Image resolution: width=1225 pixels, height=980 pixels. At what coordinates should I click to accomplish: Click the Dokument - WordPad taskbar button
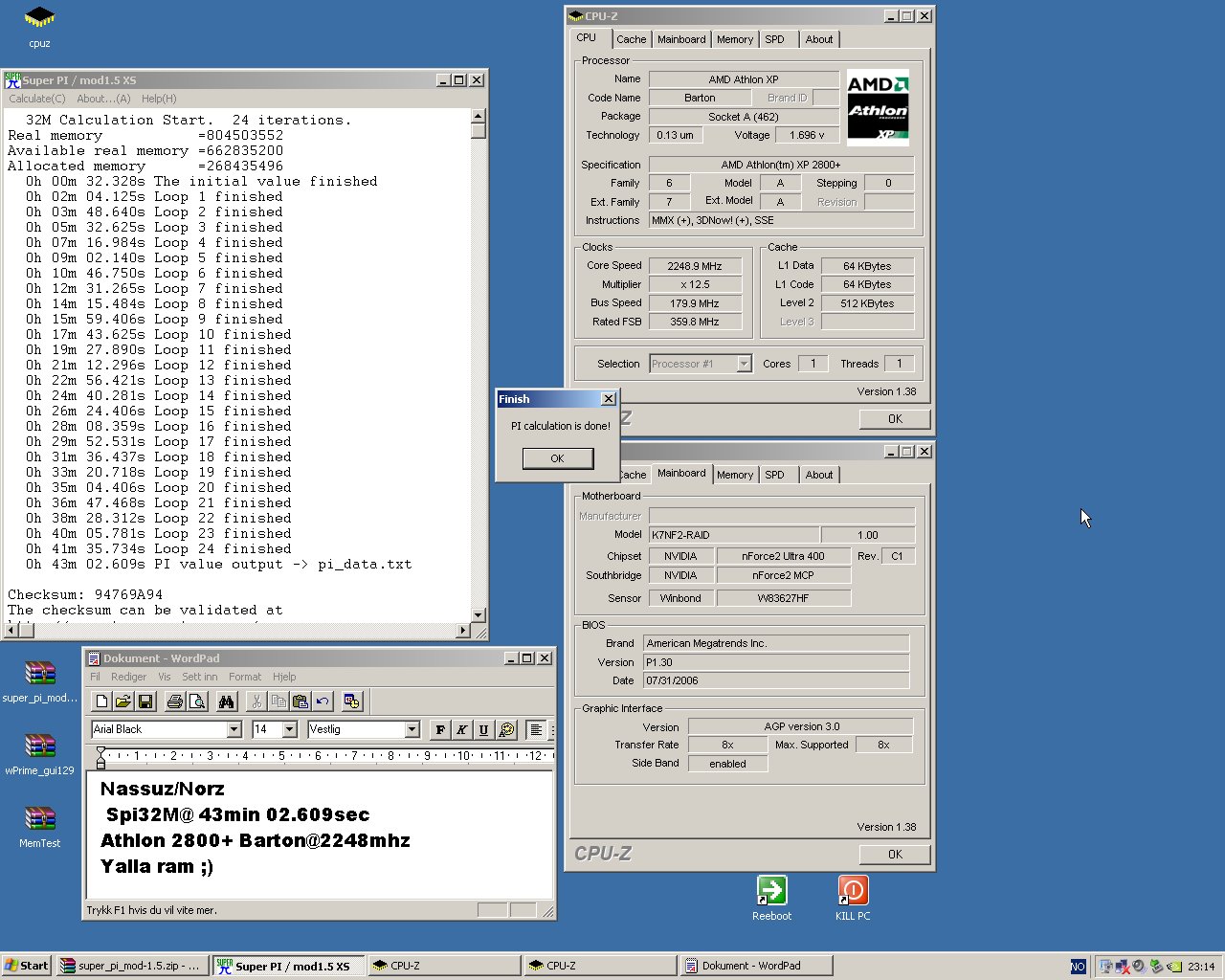click(x=754, y=966)
